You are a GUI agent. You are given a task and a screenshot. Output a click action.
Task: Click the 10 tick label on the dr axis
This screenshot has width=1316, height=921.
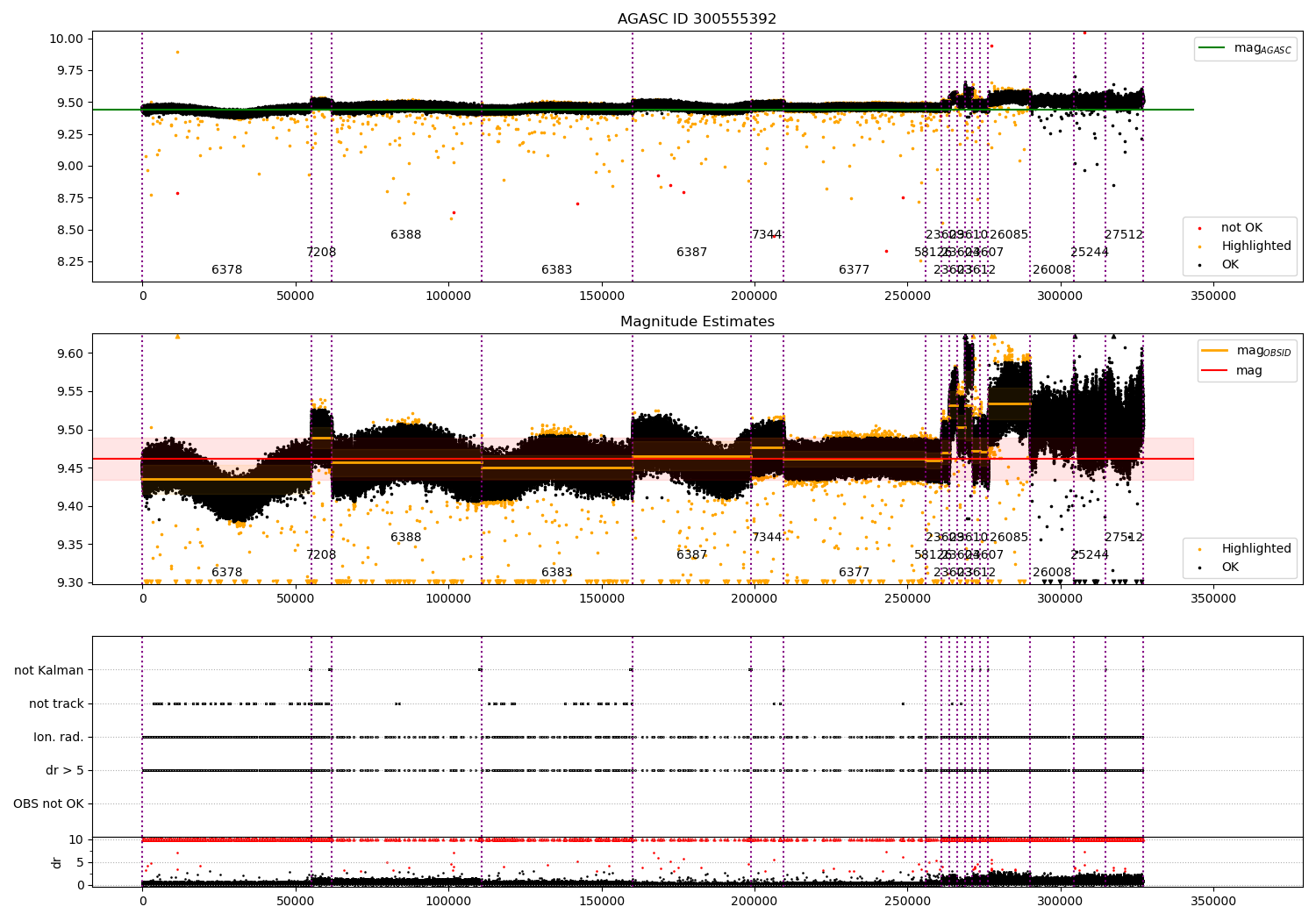(x=76, y=839)
